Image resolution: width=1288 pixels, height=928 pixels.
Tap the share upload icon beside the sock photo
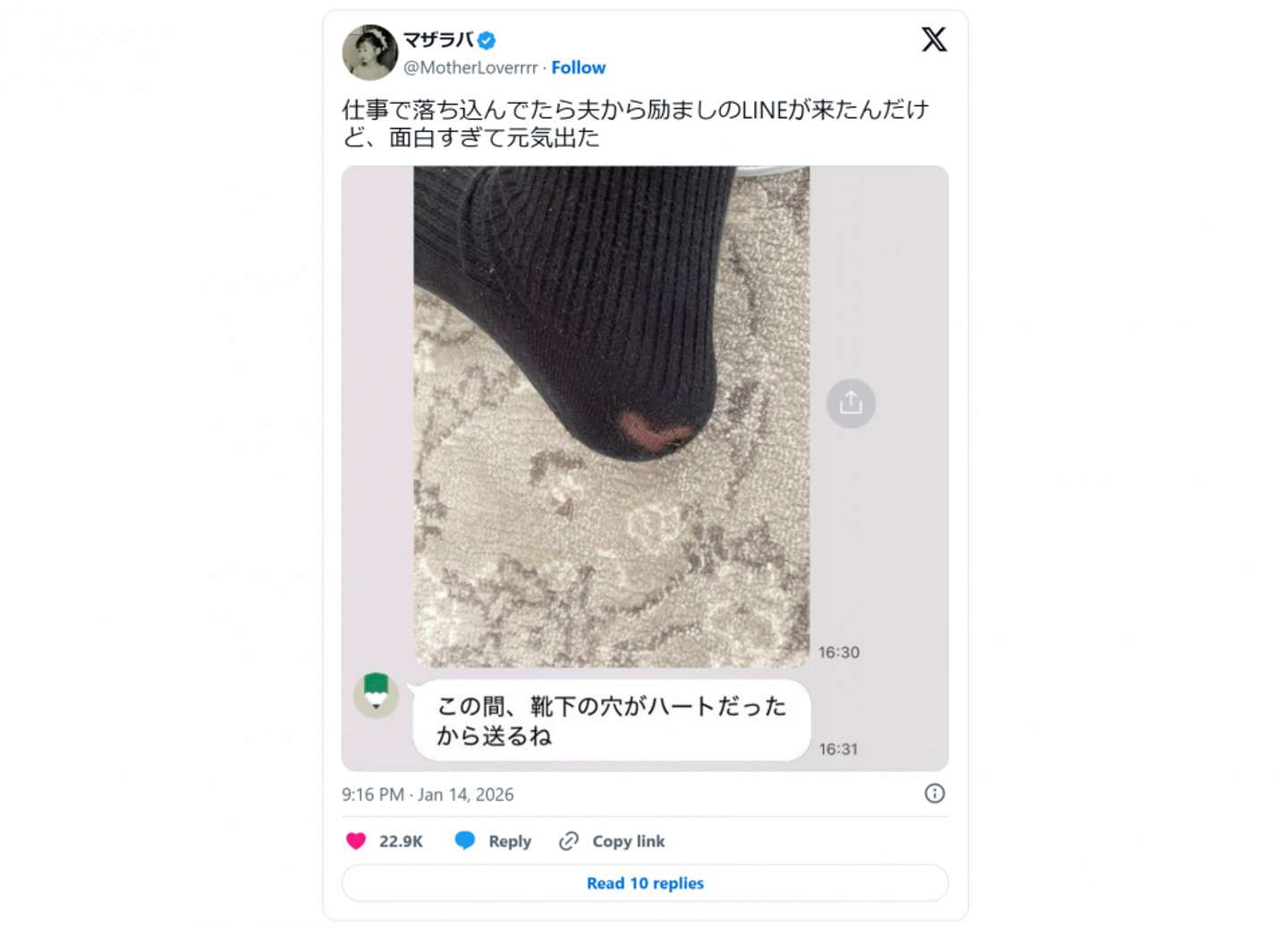[851, 403]
